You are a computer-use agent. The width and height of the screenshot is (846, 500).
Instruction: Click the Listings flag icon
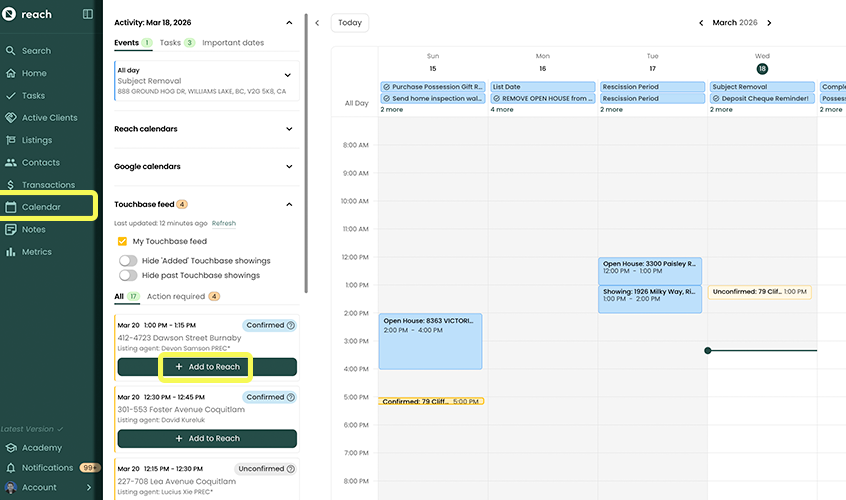pos(10,140)
